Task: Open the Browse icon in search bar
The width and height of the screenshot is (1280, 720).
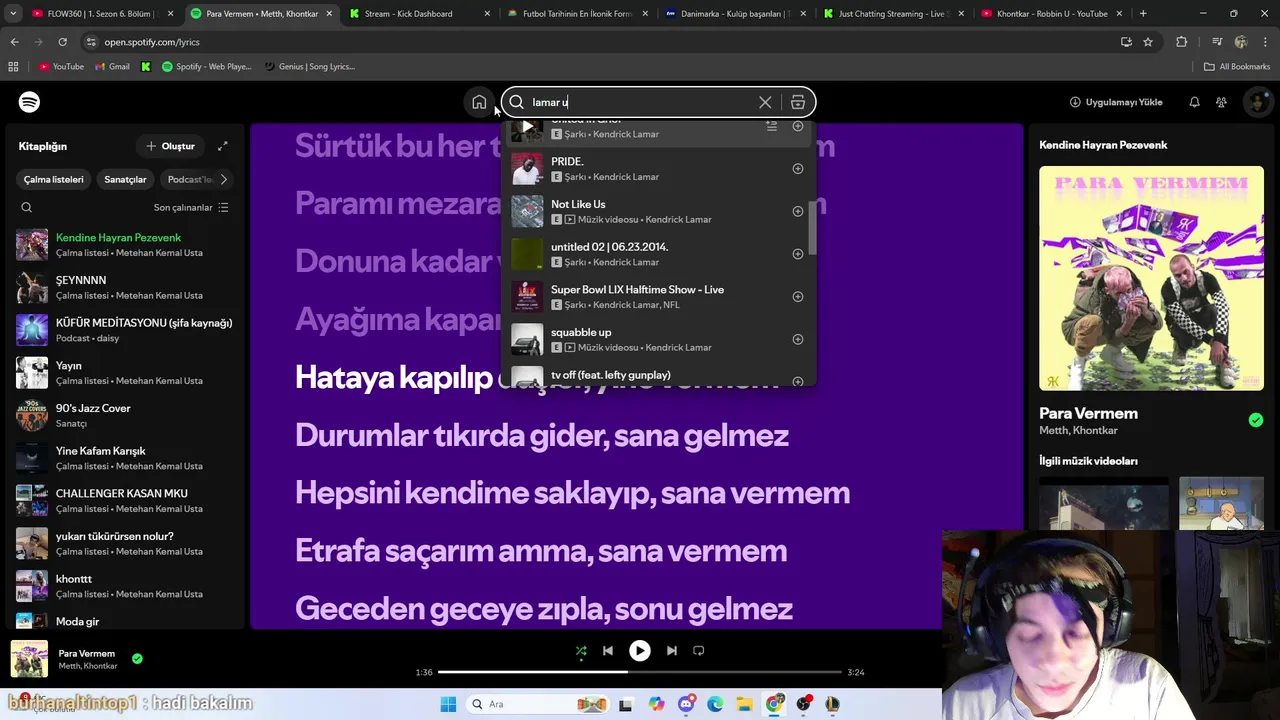Action: [798, 102]
